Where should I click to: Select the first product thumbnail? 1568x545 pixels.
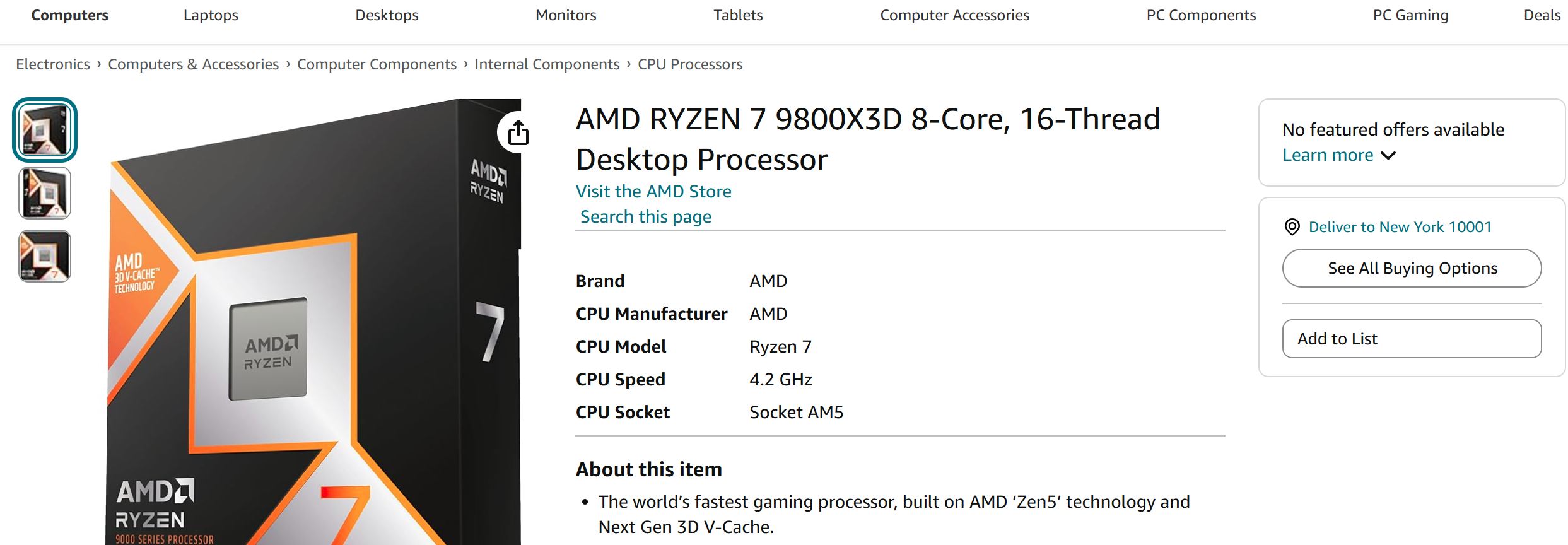[45, 130]
